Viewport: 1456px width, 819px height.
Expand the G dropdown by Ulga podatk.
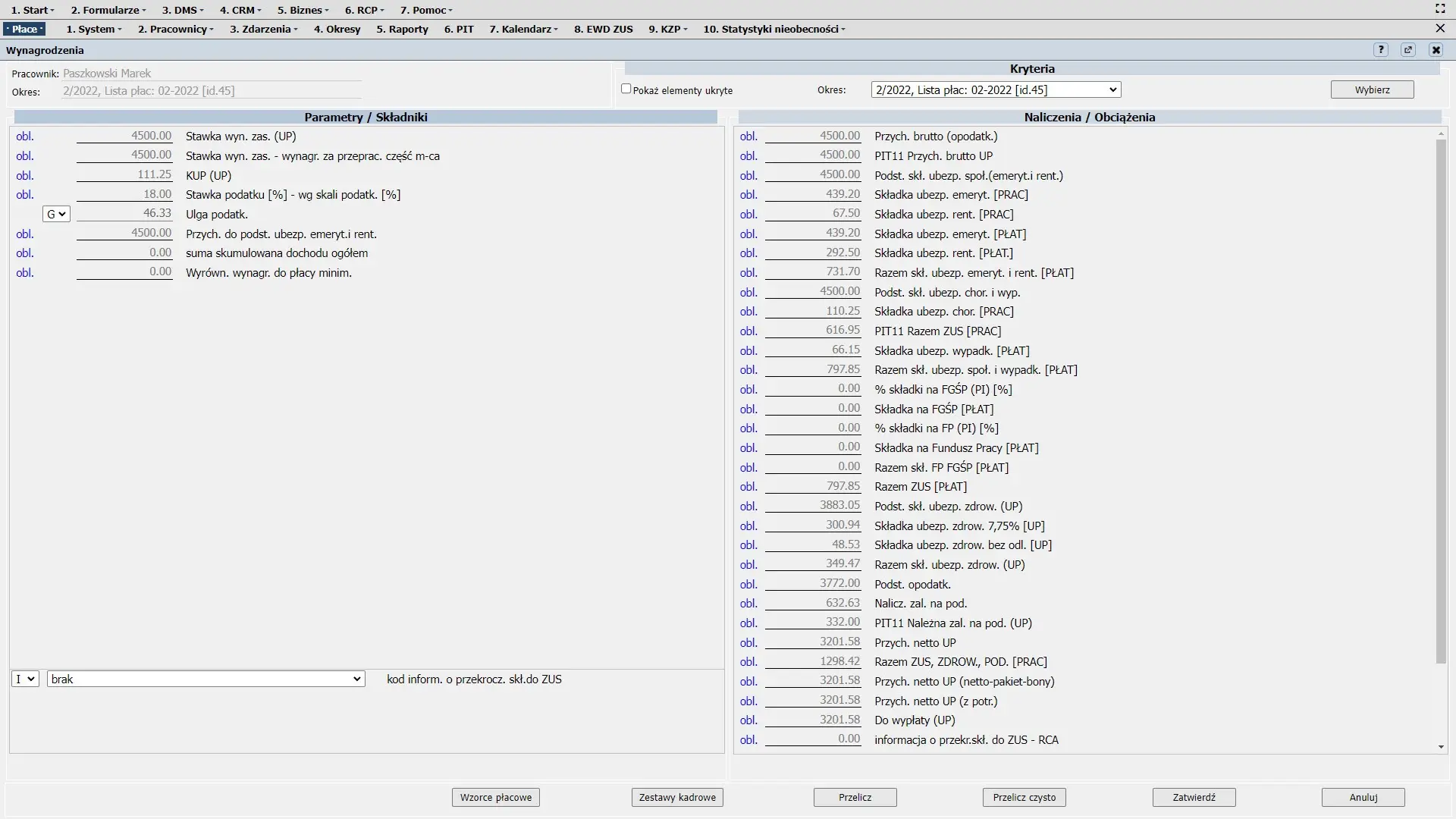pyautogui.click(x=56, y=215)
